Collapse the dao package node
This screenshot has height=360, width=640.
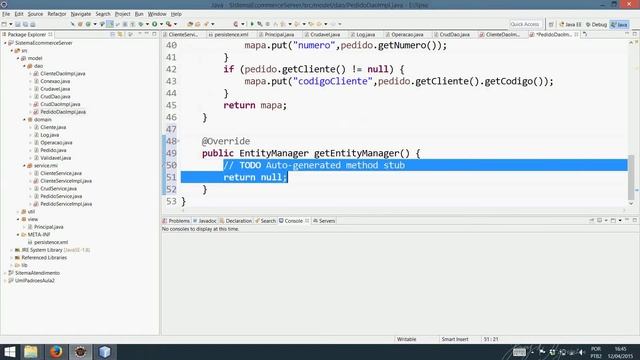pyautogui.click(x=24, y=66)
